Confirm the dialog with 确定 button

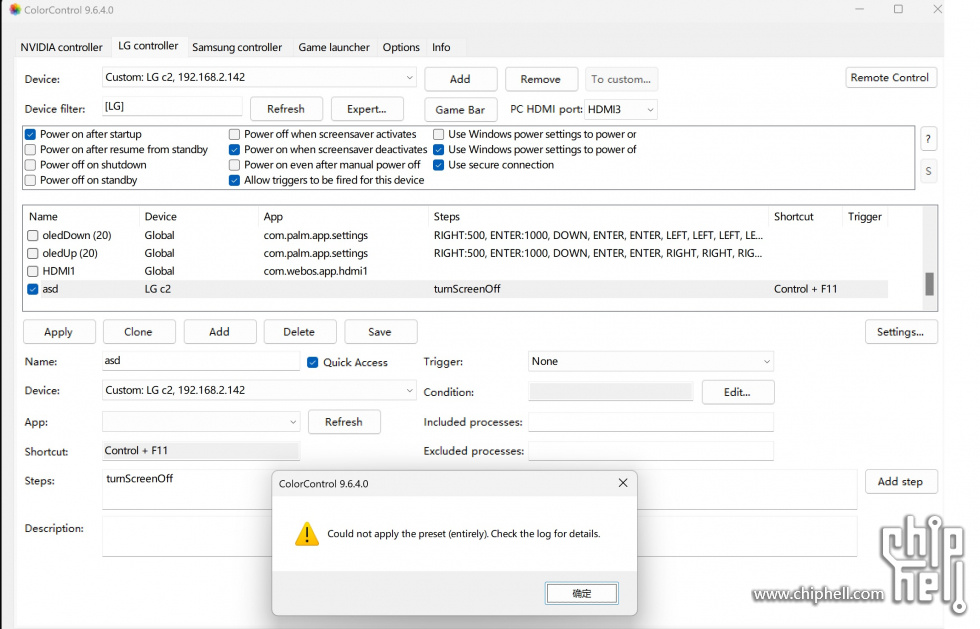click(582, 593)
